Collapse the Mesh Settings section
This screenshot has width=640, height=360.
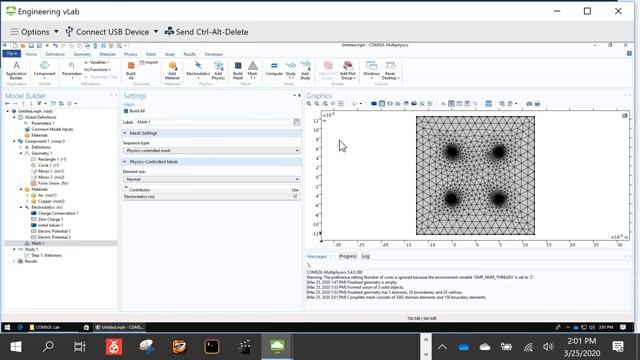pyautogui.click(x=125, y=133)
